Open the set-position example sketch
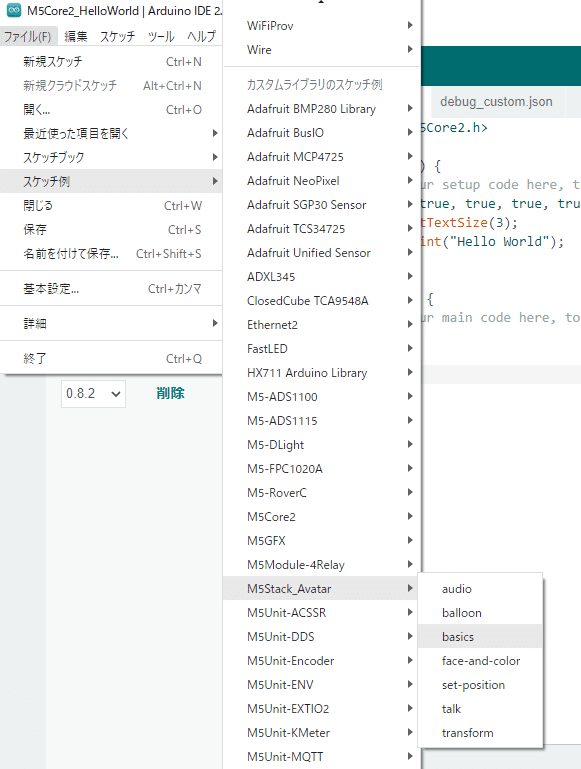The height and width of the screenshot is (769, 581). coord(480,685)
